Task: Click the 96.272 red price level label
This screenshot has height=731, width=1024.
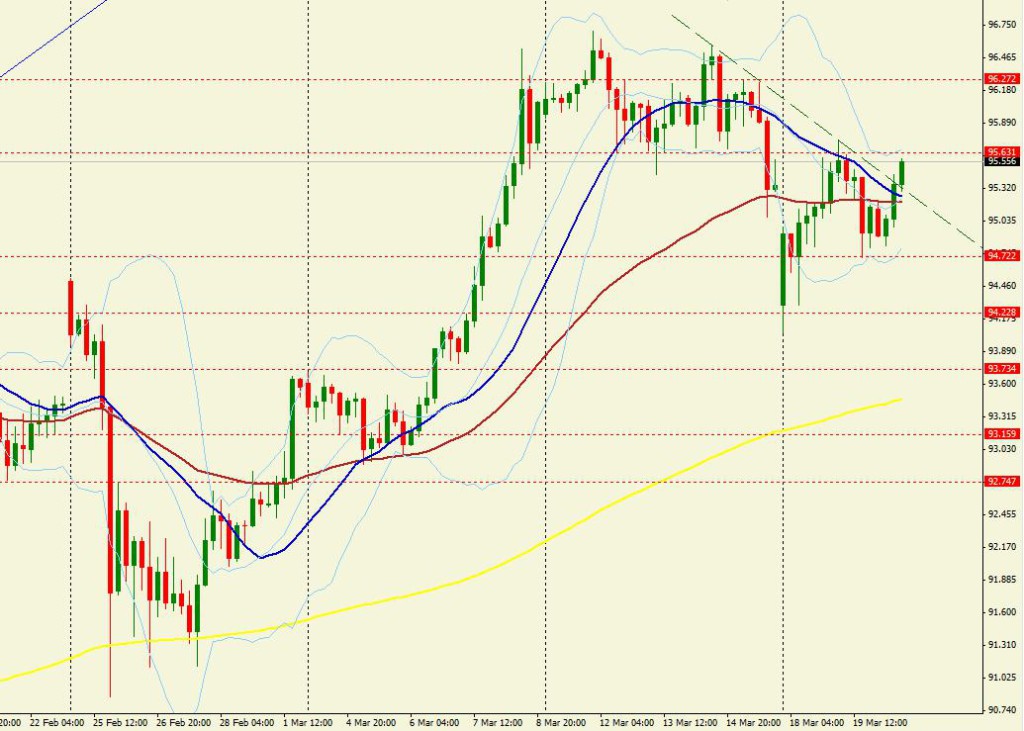Action: (1001, 78)
